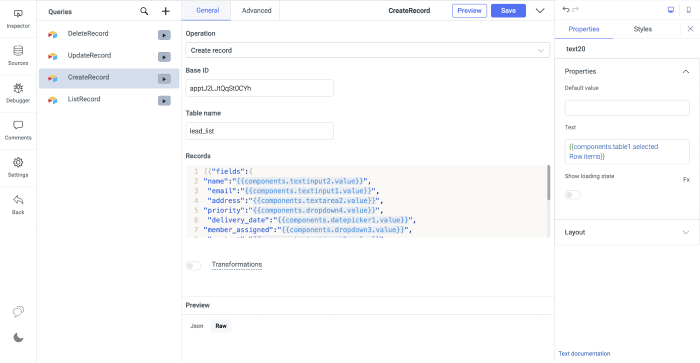This screenshot has height=363, width=700.
Task: Switch to mobile view icon
Action: tap(689, 10)
